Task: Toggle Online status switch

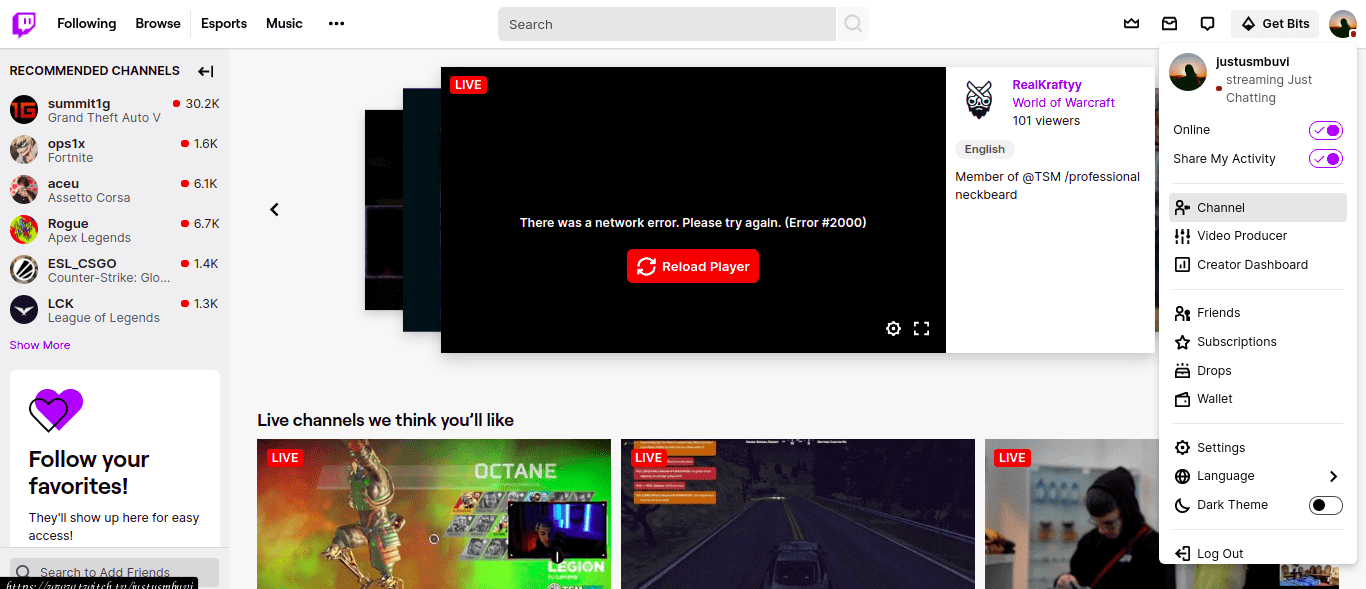Action: 1326,130
